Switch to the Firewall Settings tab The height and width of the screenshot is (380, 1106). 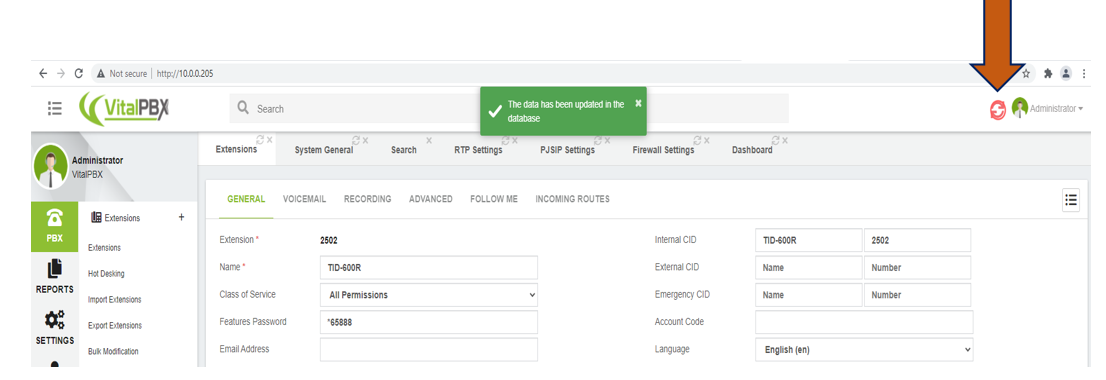(663, 150)
